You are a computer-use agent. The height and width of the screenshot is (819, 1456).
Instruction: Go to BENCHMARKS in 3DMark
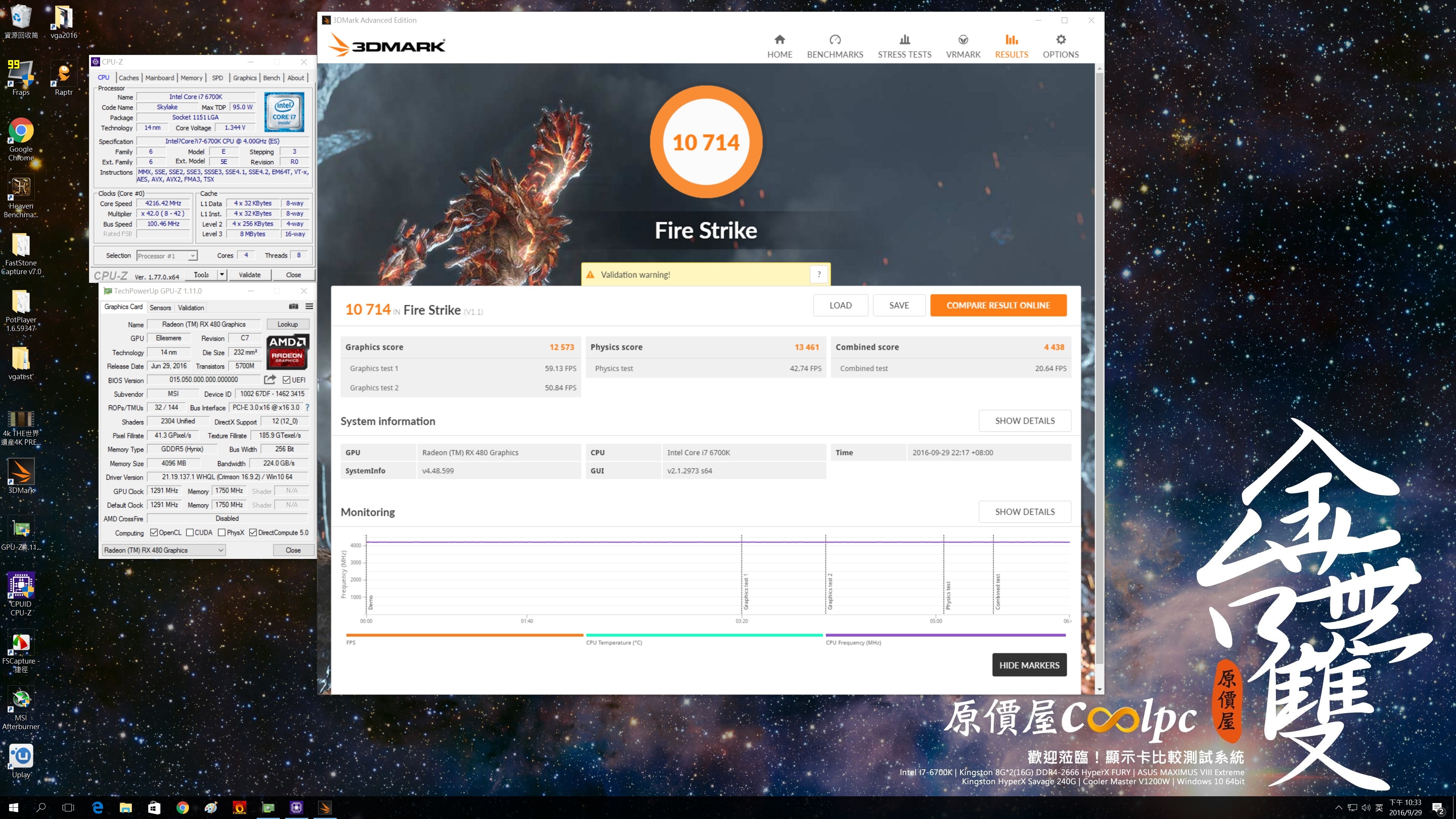pos(835,46)
